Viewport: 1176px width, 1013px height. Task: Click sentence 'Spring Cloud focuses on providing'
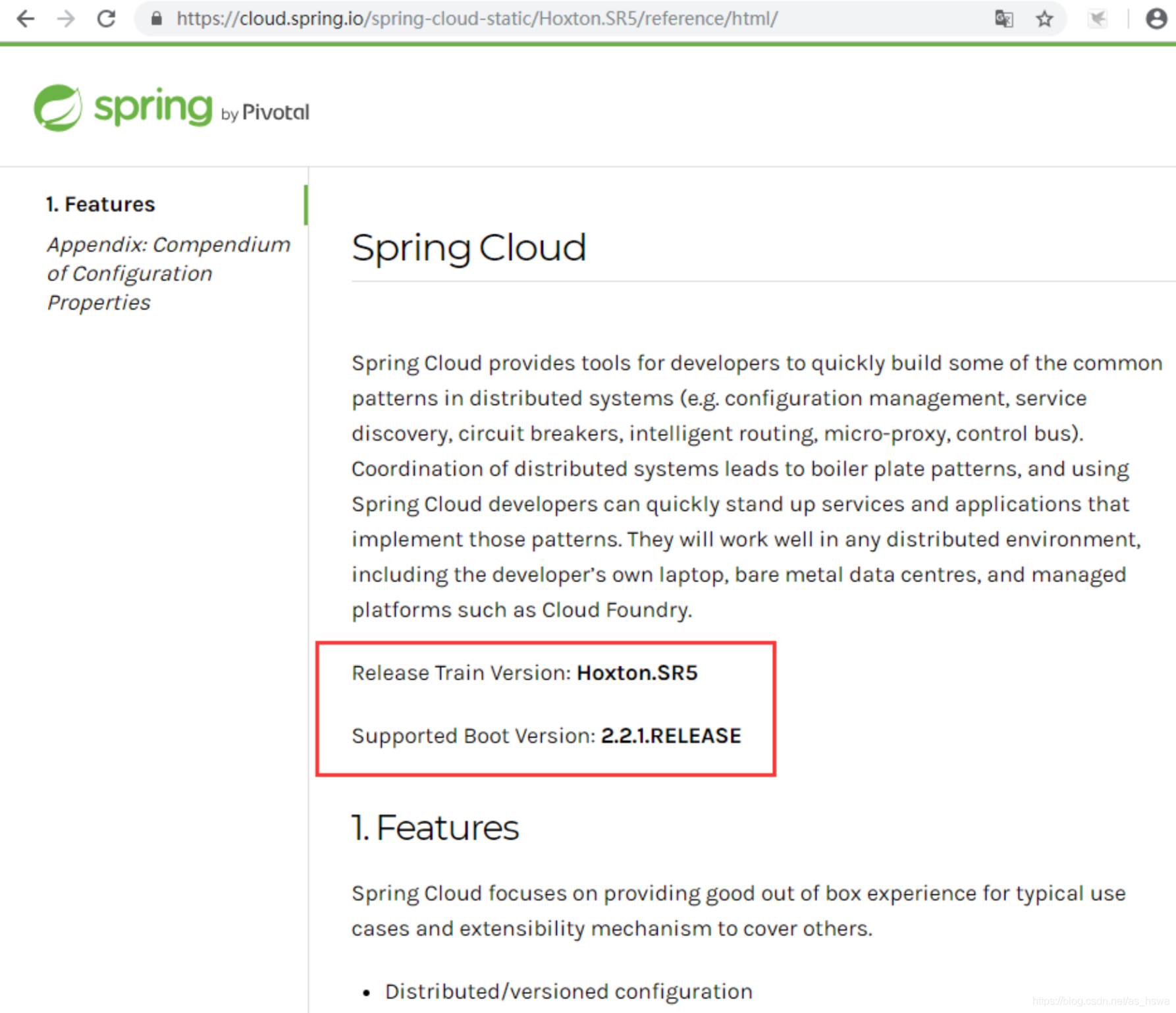(x=738, y=911)
